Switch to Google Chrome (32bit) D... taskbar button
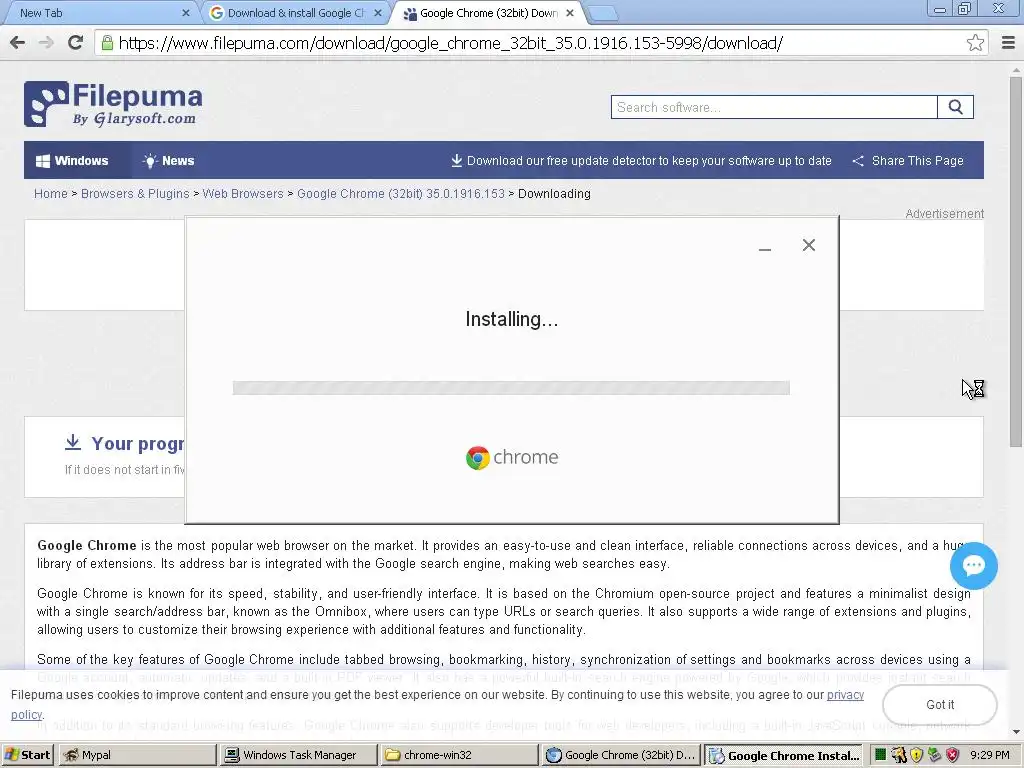This screenshot has height=768, width=1024. point(621,755)
